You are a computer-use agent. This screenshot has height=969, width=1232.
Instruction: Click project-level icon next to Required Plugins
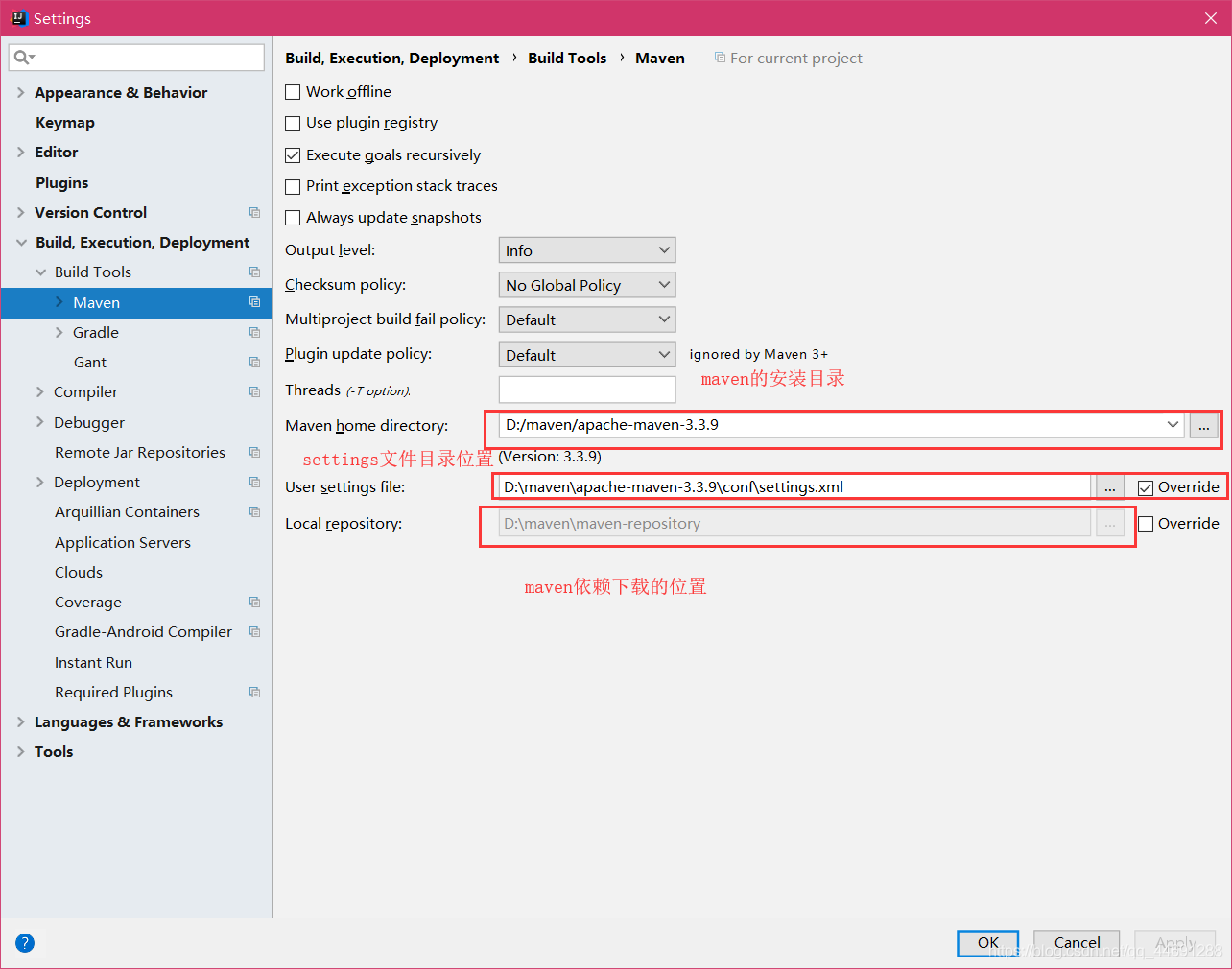(x=254, y=692)
